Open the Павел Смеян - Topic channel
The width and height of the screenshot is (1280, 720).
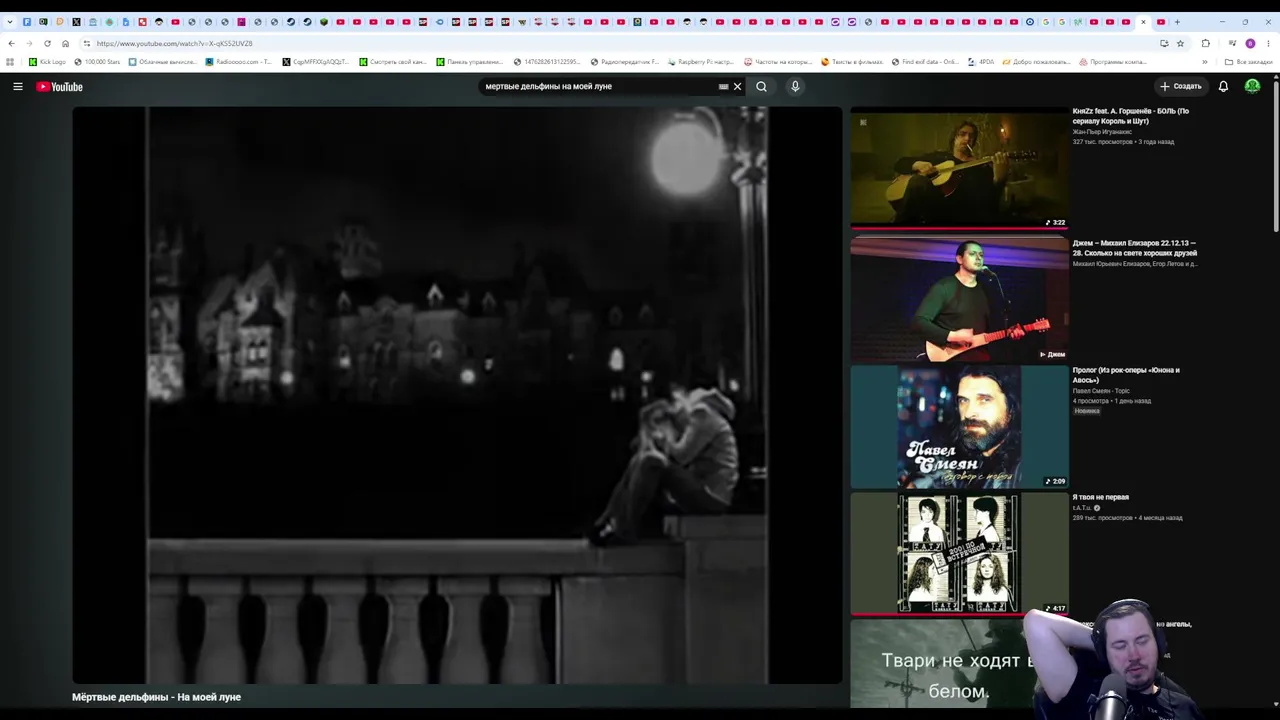pos(1101,391)
